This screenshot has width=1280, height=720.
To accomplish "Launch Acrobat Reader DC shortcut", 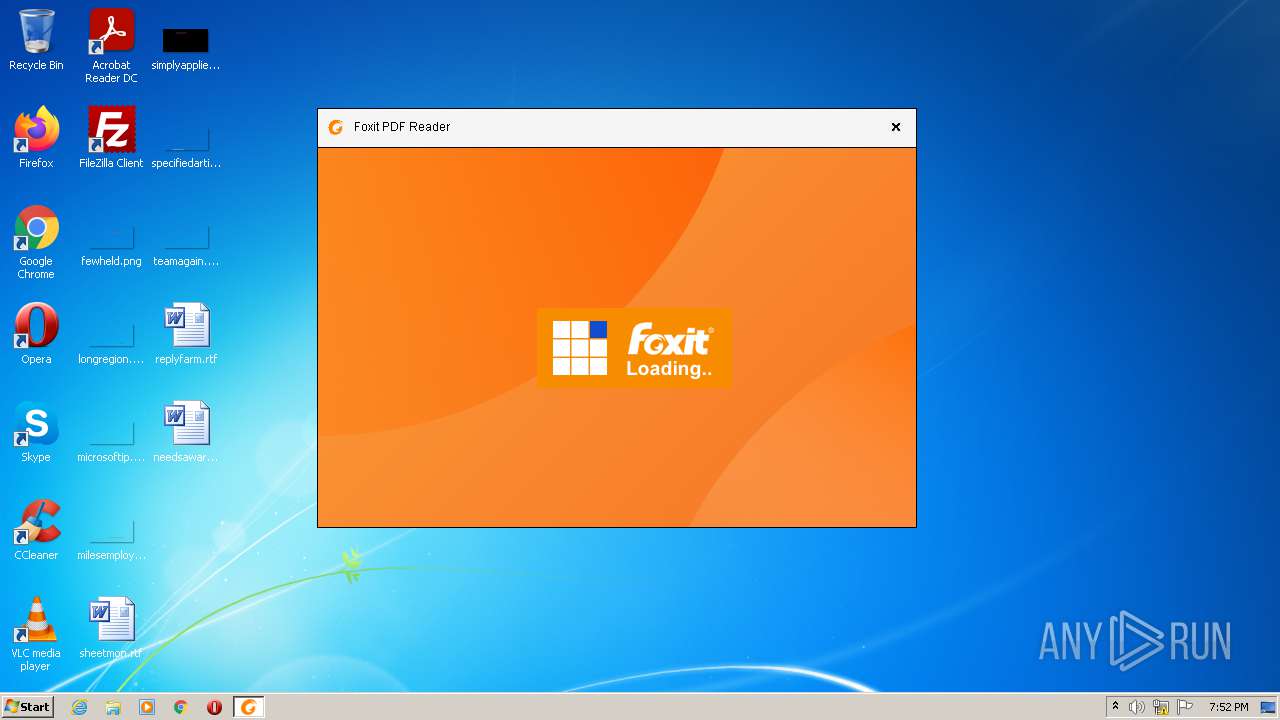I will (x=111, y=46).
